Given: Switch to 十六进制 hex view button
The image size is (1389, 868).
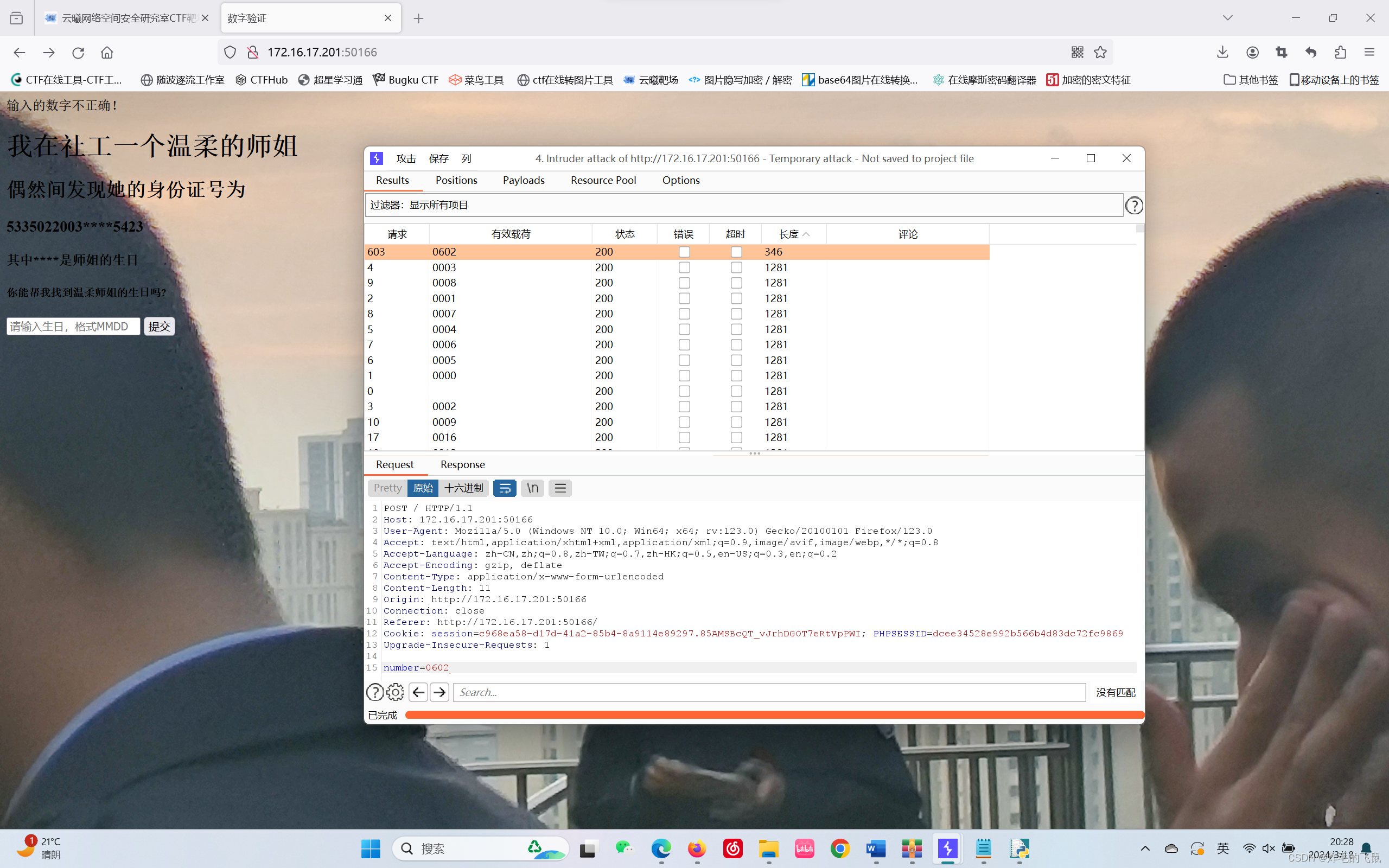Looking at the screenshot, I should point(463,488).
